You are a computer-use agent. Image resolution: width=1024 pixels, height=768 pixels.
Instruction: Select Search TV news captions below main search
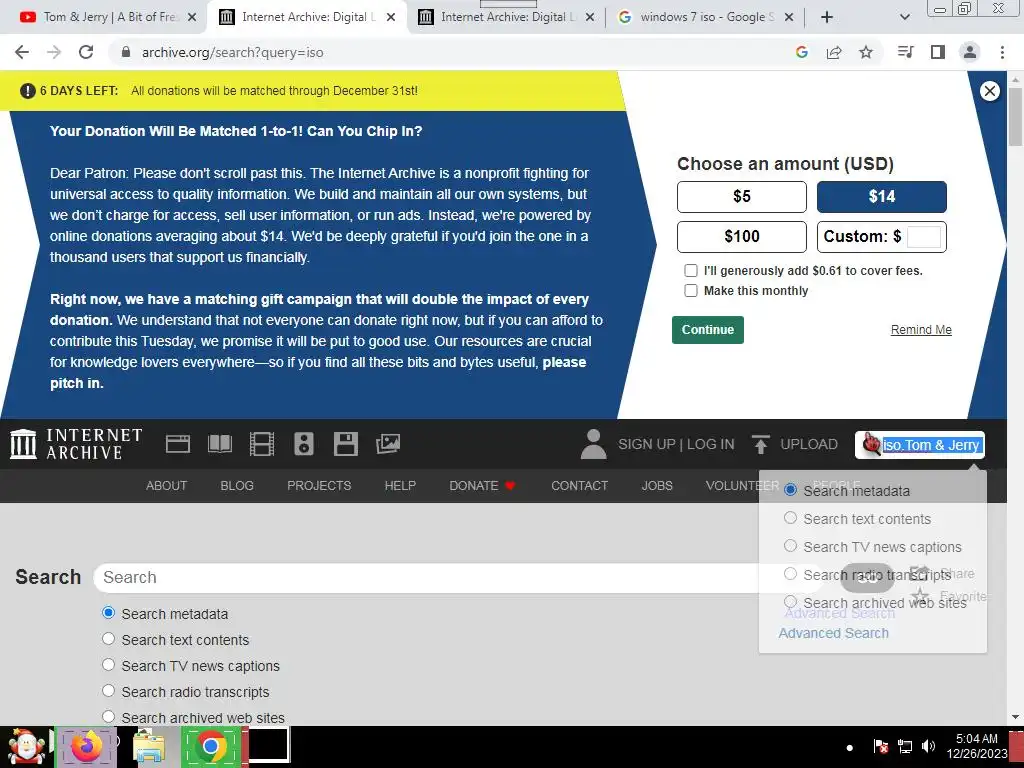click(108, 665)
